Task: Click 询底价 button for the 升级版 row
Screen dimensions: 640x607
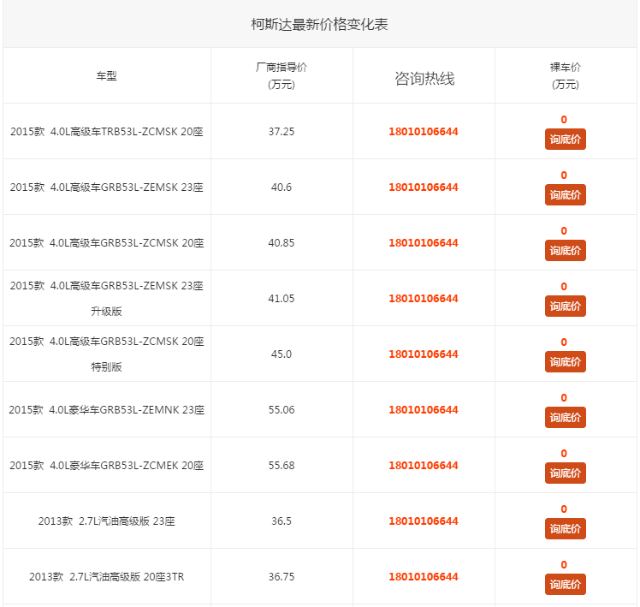Action: pos(565,306)
